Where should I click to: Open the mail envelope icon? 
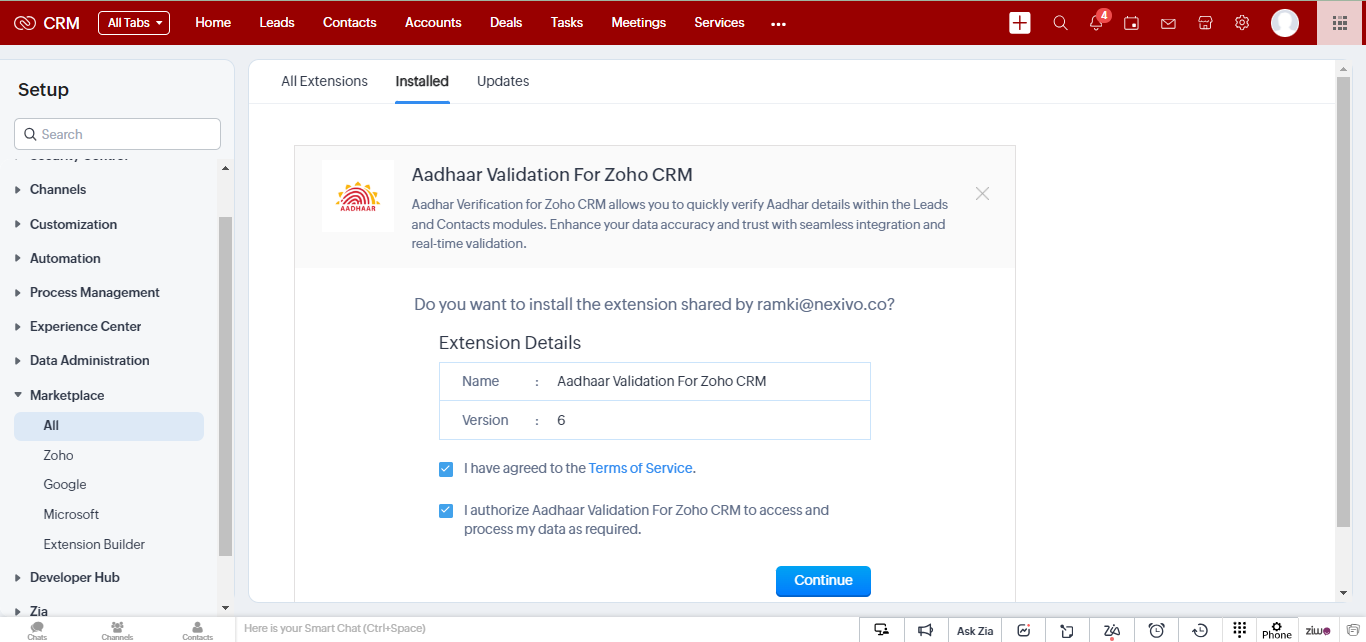pyautogui.click(x=1168, y=23)
